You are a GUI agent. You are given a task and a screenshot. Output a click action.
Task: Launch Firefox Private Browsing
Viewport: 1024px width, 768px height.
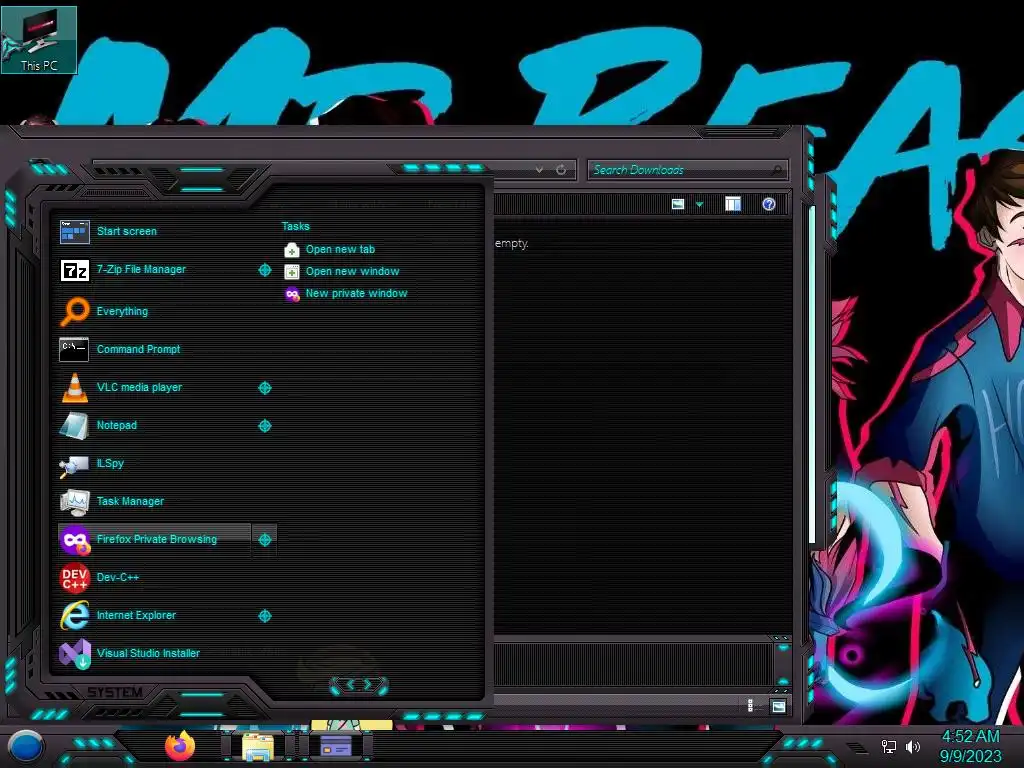(154, 539)
